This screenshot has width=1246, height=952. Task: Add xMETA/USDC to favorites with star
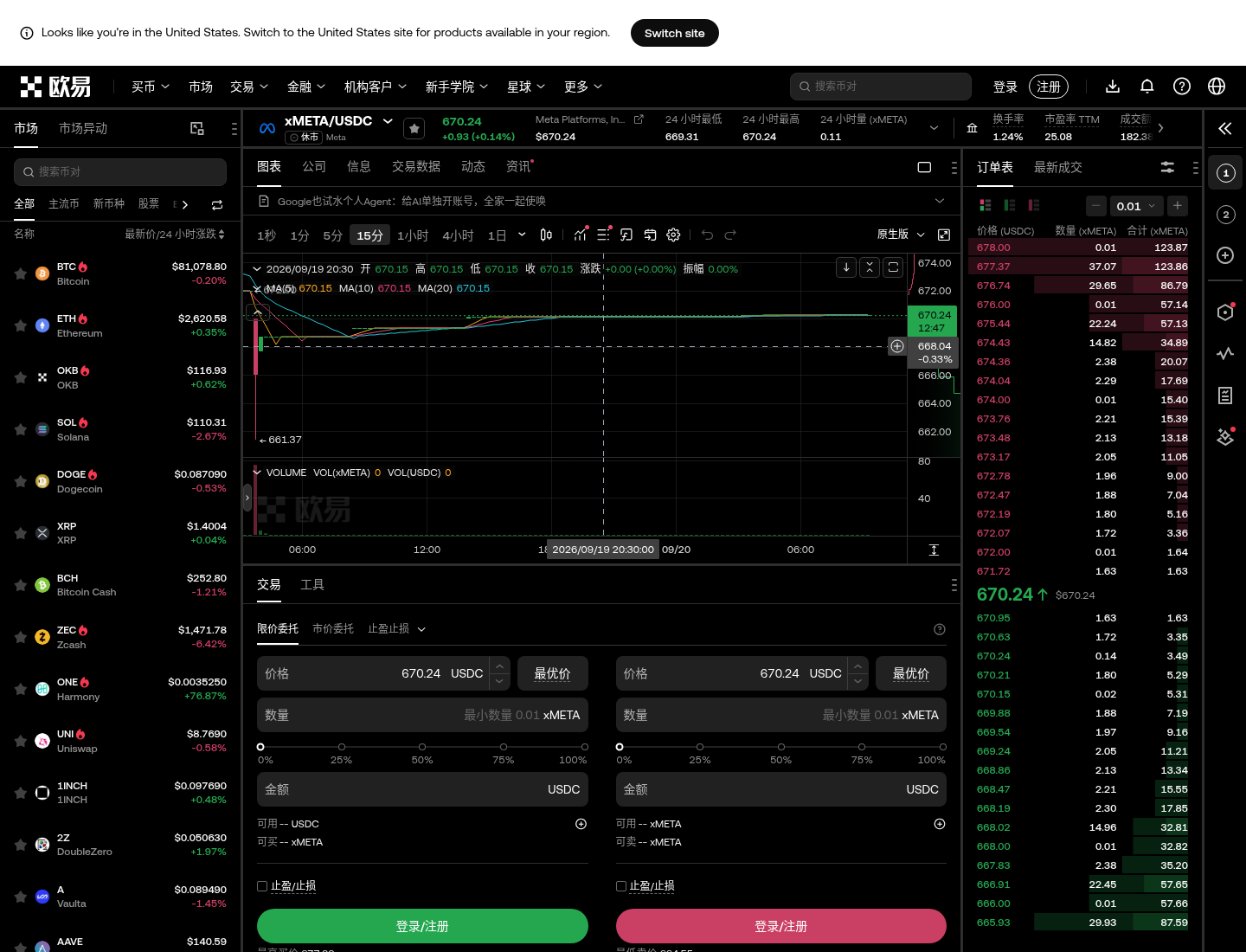414,128
